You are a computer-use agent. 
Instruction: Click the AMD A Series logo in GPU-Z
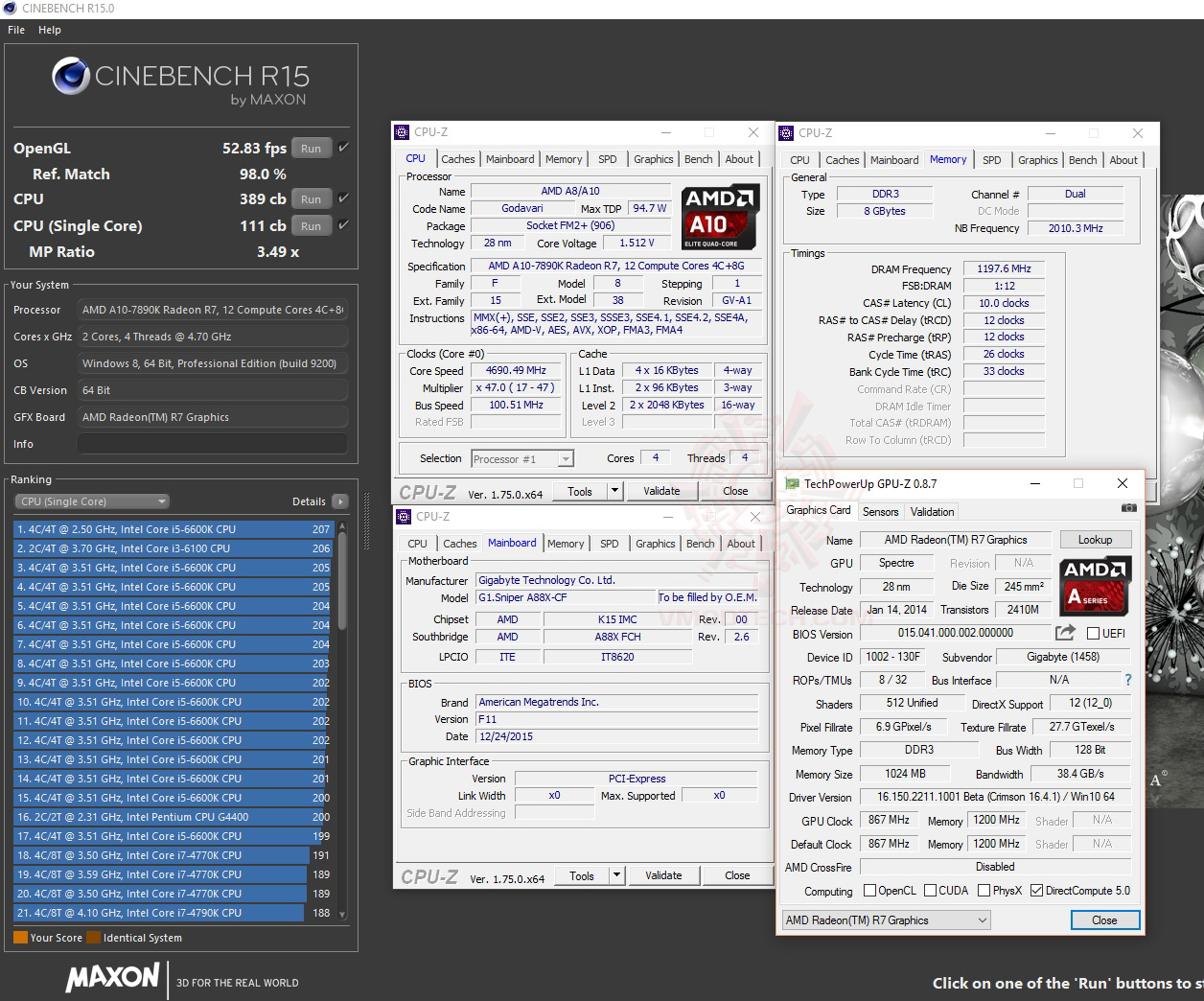[1096, 586]
